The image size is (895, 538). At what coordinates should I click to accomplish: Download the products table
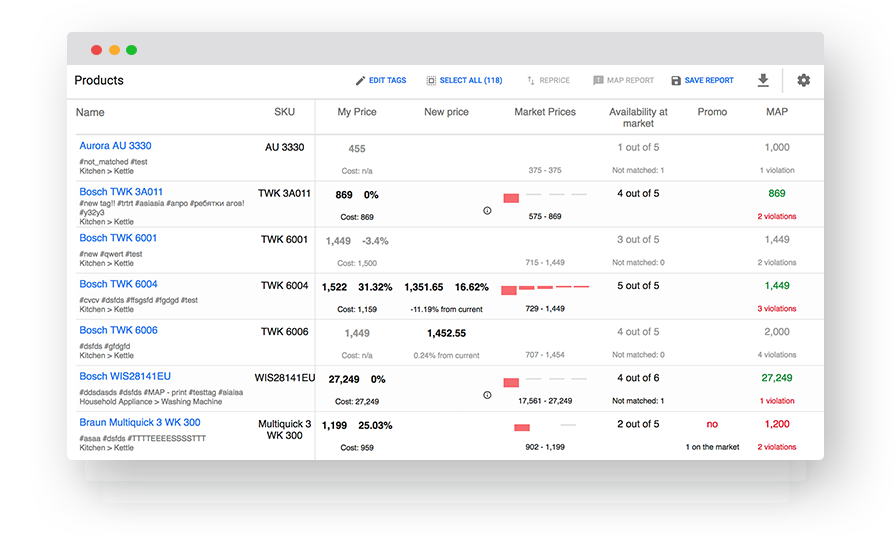(763, 80)
